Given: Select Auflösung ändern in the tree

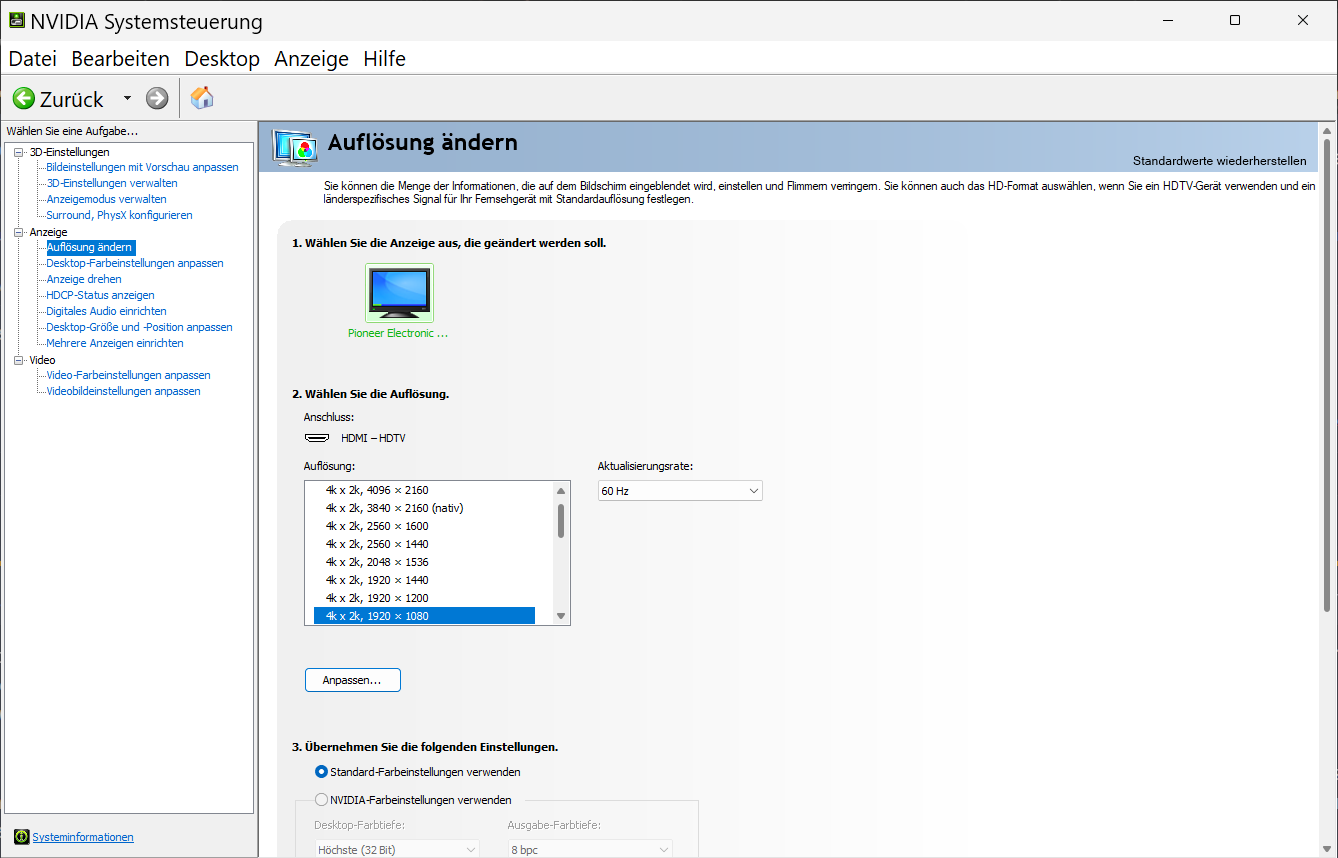Looking at the screenshot, I should 90,247.
